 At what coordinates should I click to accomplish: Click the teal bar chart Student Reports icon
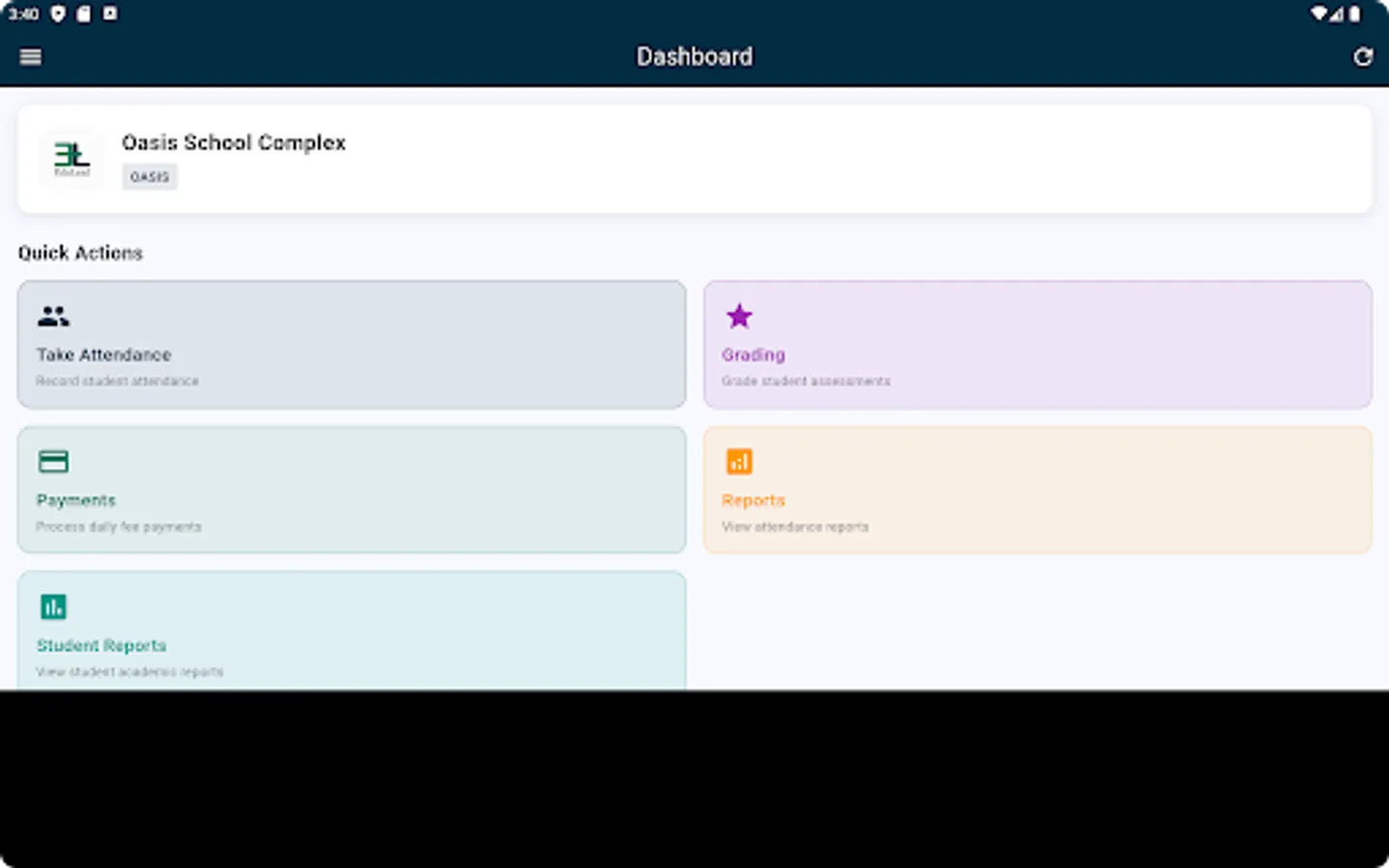coord(53,607)
